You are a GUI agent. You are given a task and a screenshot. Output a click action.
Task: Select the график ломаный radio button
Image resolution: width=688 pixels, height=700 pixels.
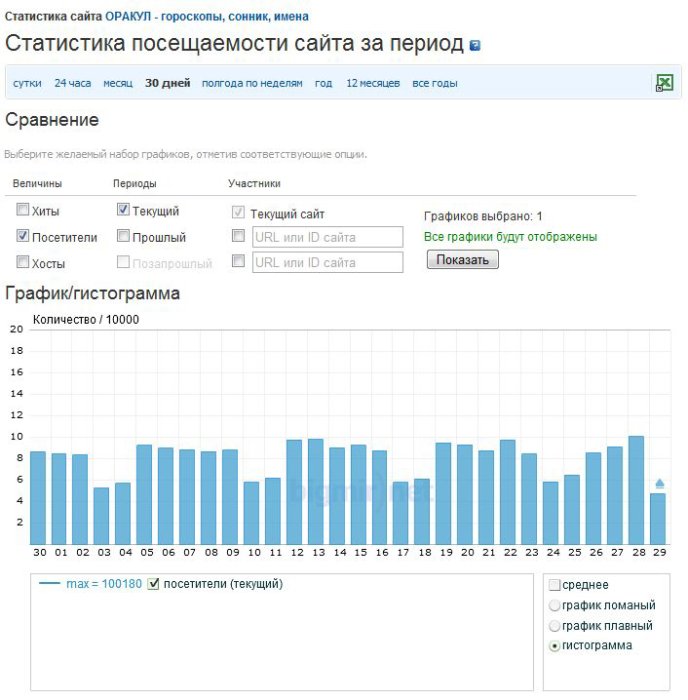pos(554,606)
